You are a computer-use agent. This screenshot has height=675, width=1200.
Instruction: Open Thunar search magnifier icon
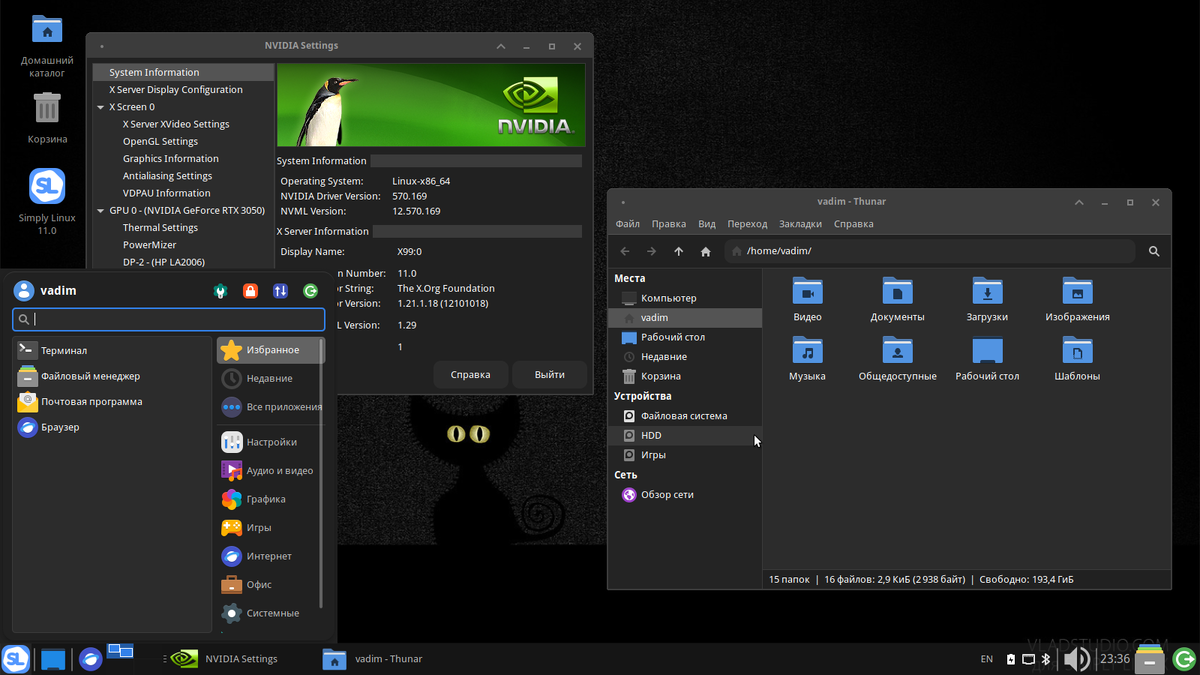1154,252
